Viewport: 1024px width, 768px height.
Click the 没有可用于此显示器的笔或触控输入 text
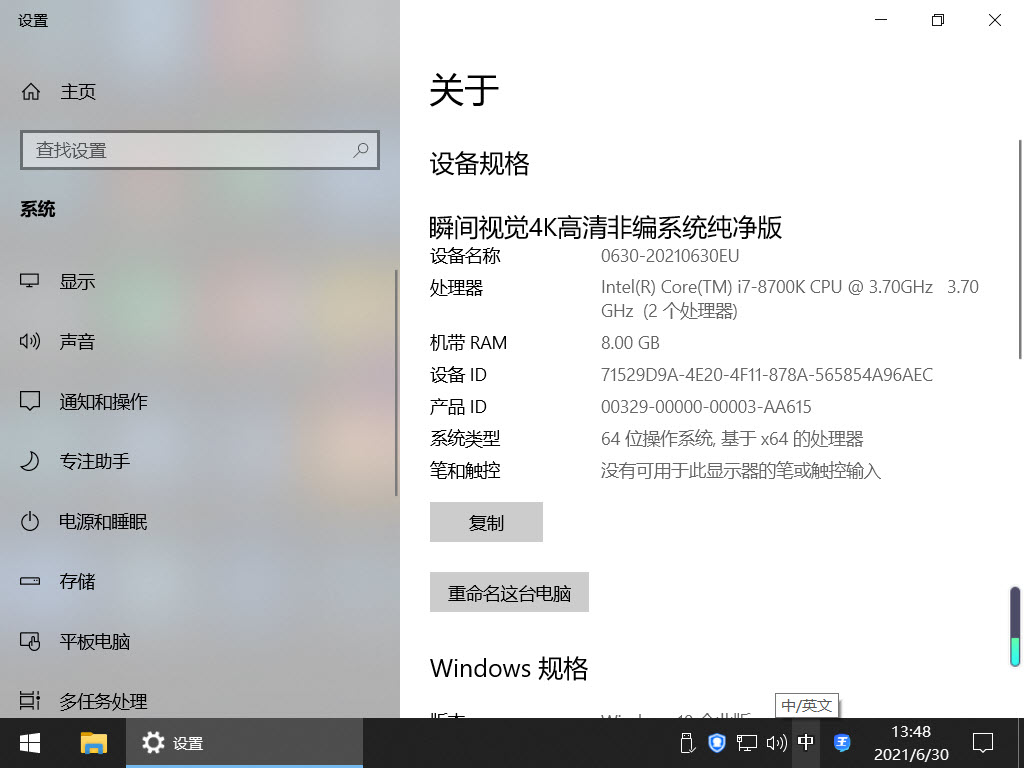[741, 470]
